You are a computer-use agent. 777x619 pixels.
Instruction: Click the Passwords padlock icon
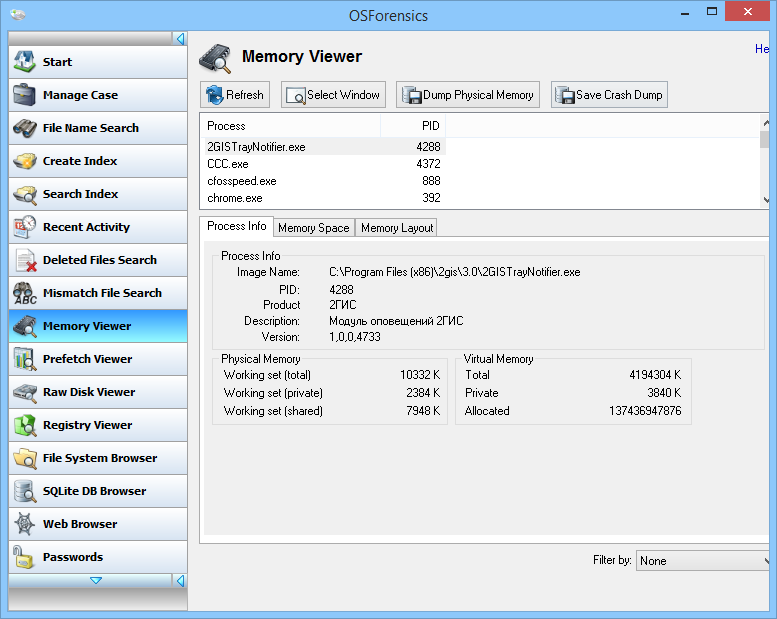tap(22, 557)
